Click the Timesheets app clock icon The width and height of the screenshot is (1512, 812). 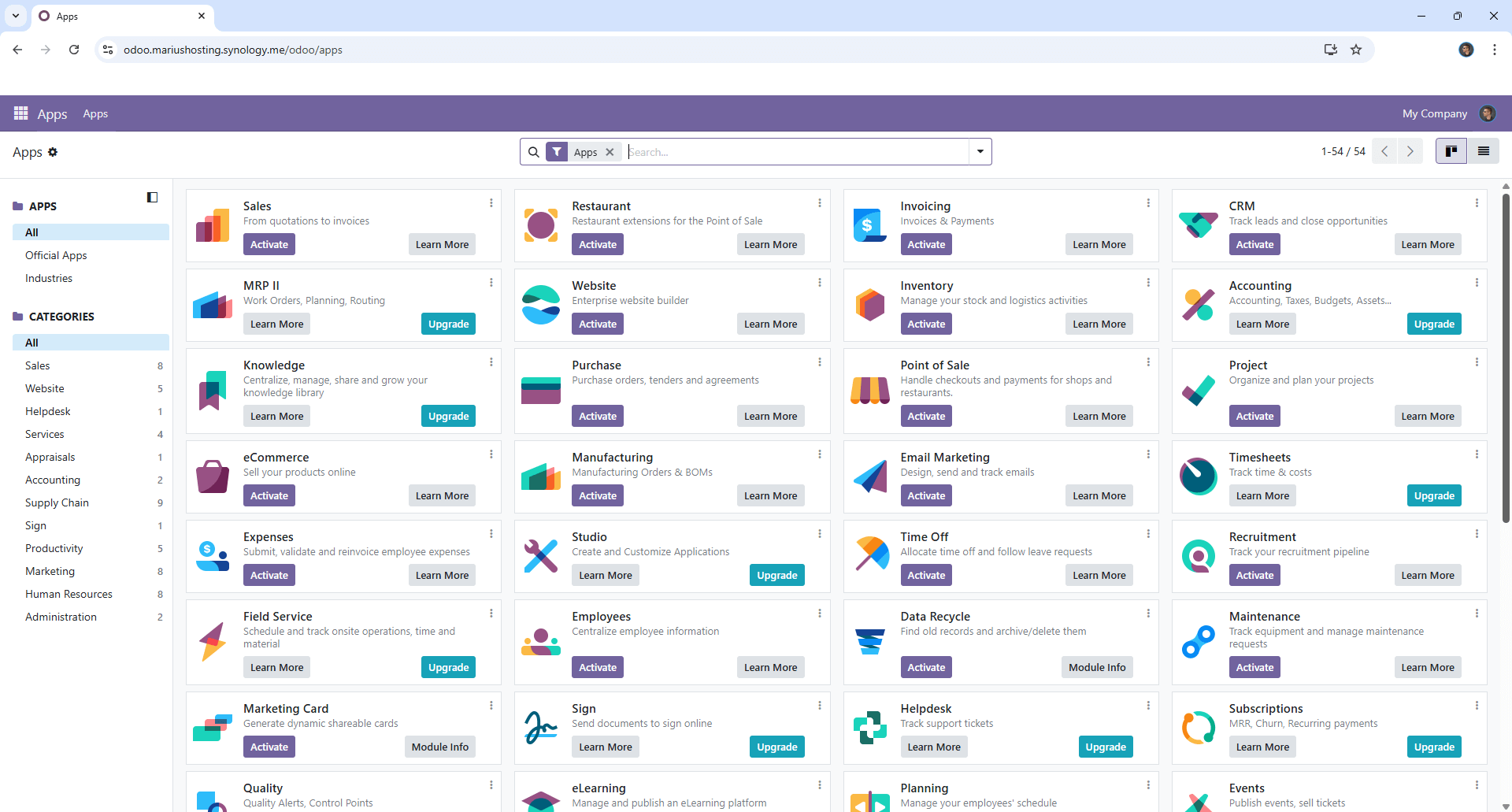tap(1198, 476)
